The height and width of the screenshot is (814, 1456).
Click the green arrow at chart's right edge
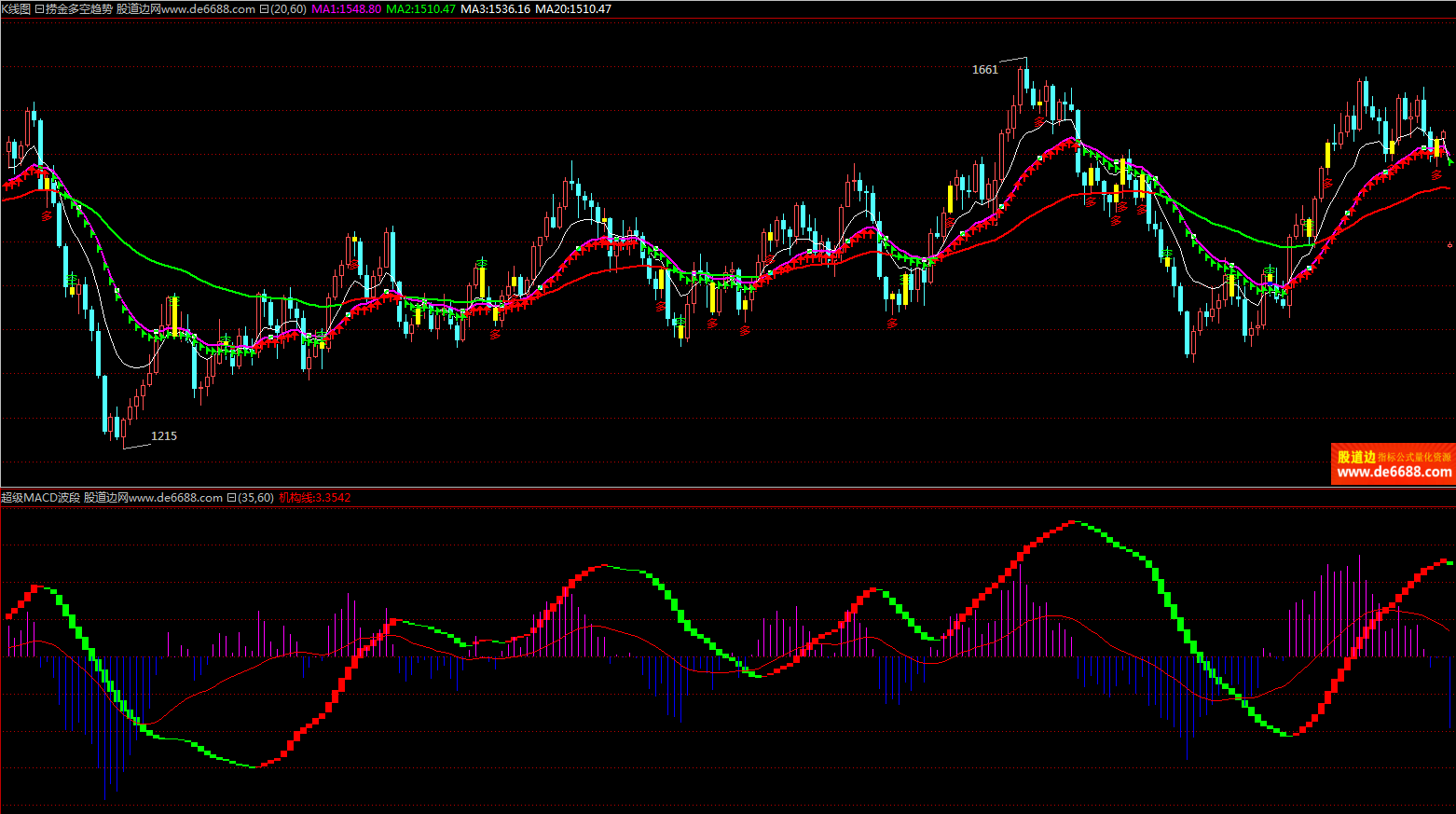1450,159
